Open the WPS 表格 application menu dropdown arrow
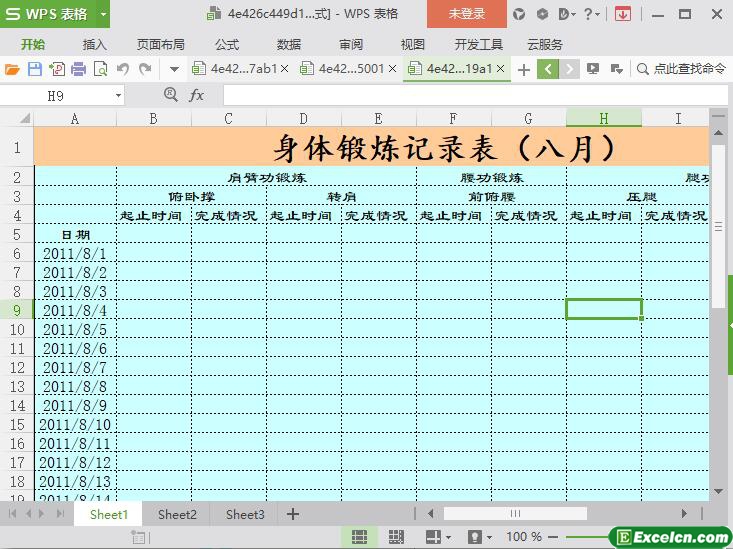This screenshot has width=733, height=549. (103, 14)
